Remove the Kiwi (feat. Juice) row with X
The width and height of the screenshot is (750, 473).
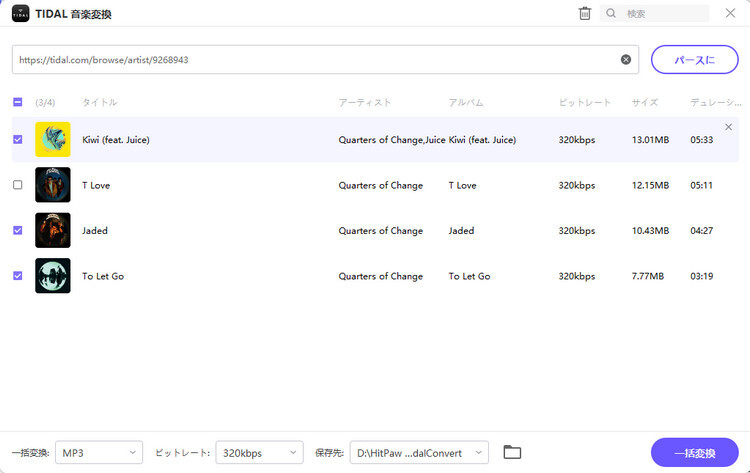click(728, 127)
